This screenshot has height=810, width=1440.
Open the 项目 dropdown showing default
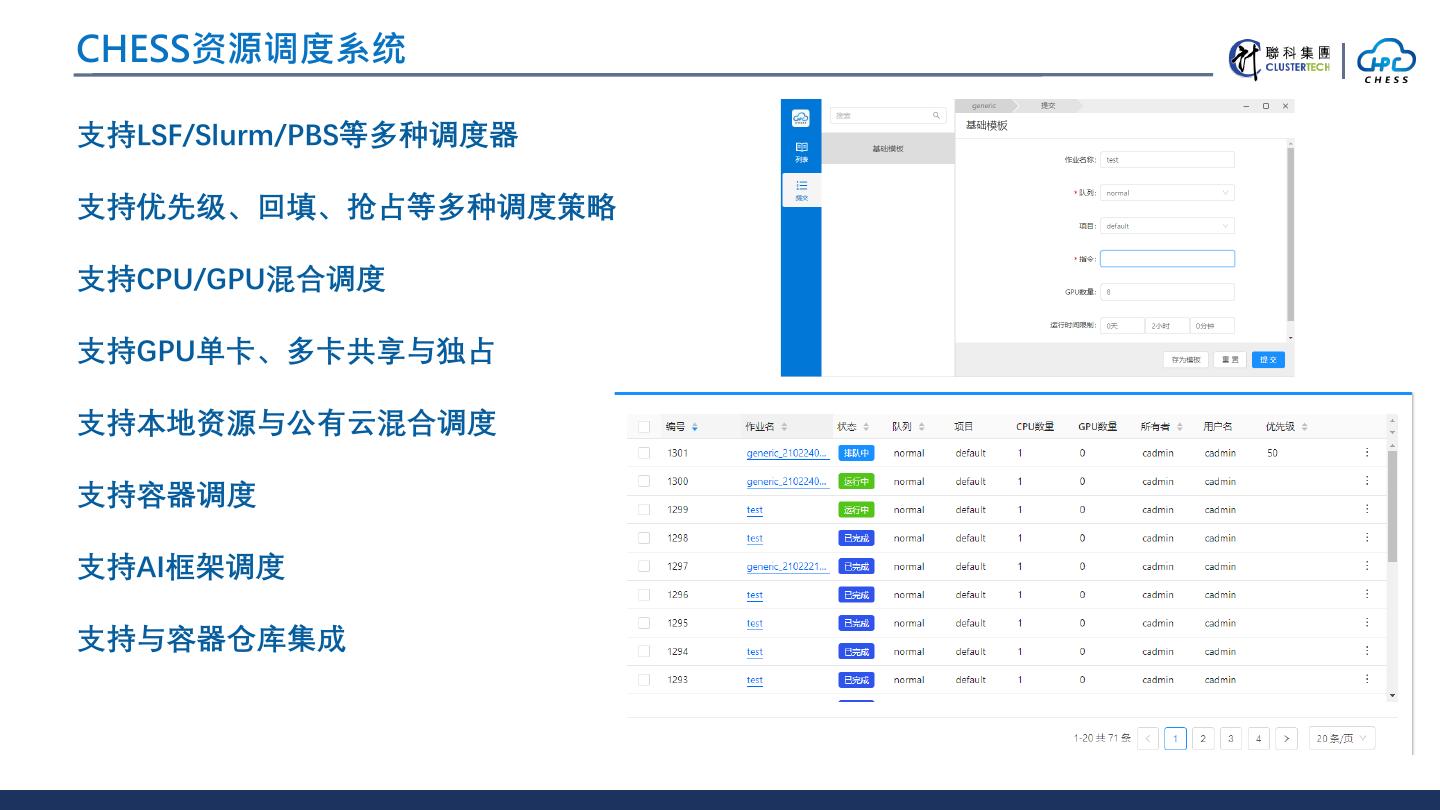[1167, 226]
